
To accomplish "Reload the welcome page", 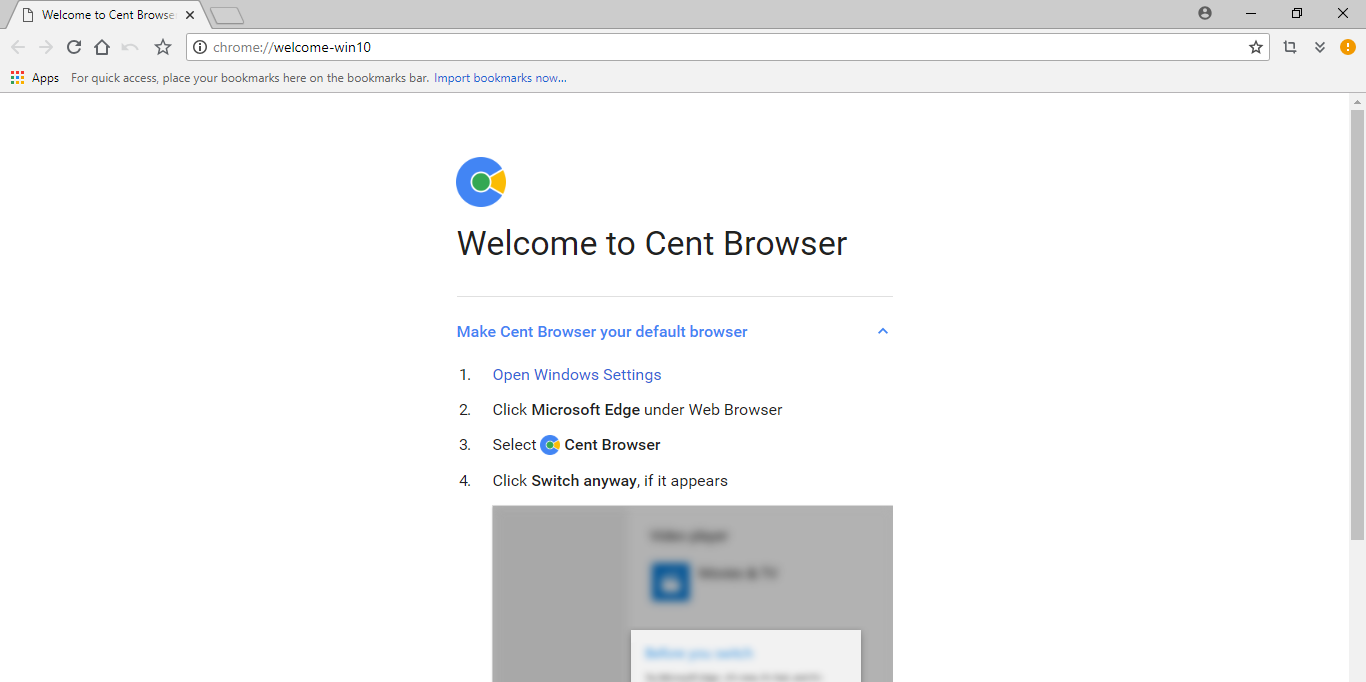I will tap(73, 46).
